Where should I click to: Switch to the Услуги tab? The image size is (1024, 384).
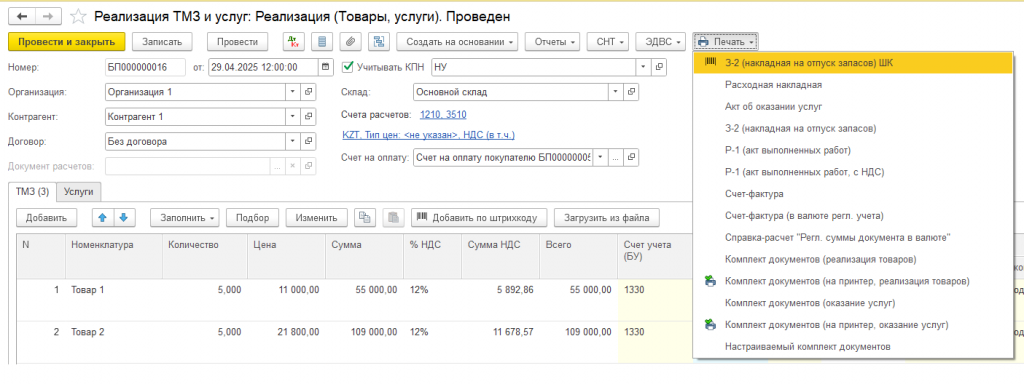coord(78,192)
